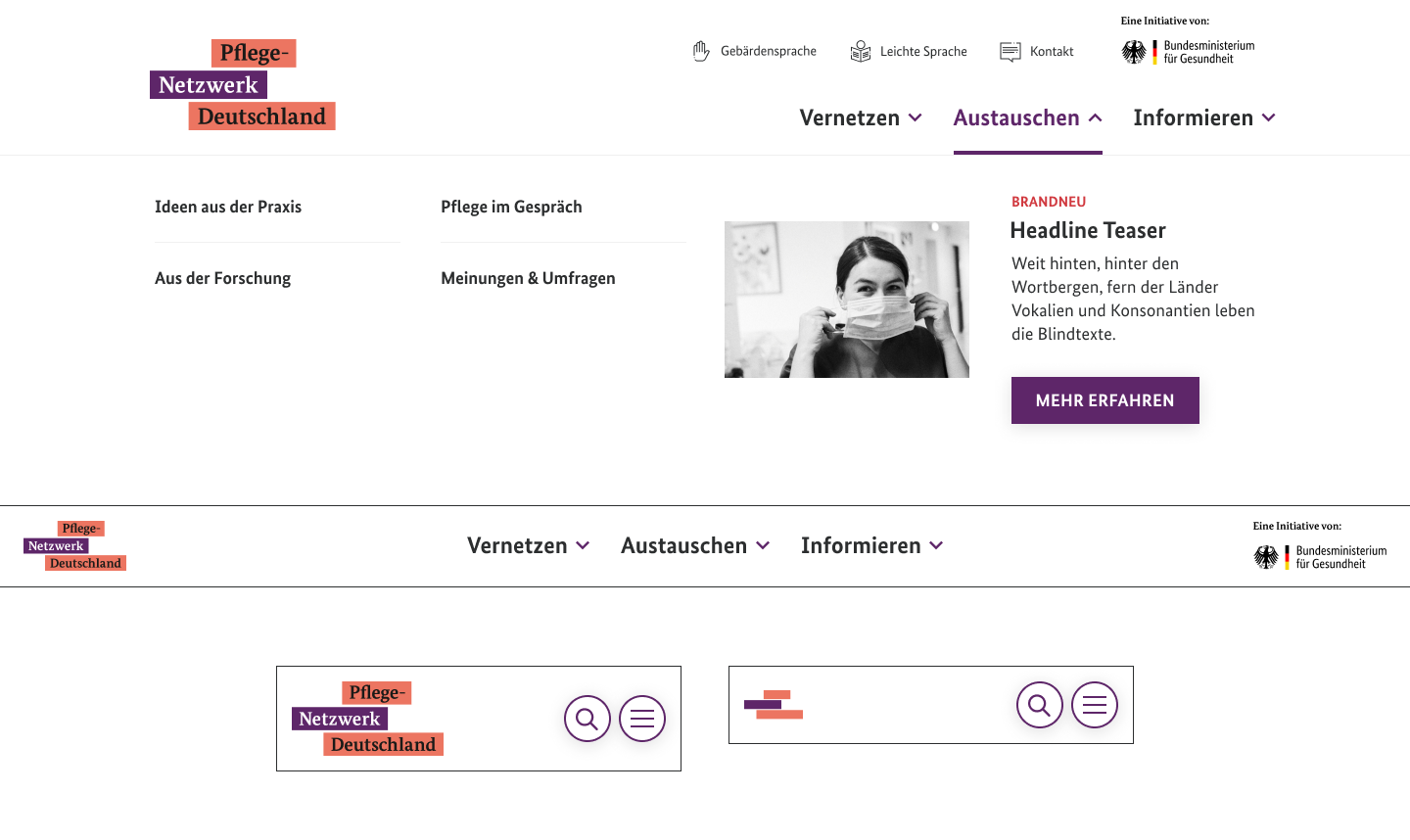Expand the top Vernetzen dropdown
Viewport: 1410px width, 840px height.
(x=861, y=117)
